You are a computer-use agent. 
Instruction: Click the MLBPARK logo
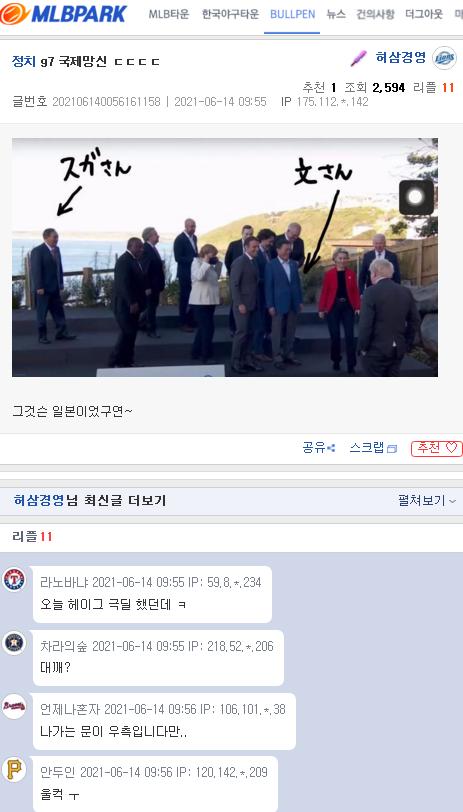pos(64,14)
